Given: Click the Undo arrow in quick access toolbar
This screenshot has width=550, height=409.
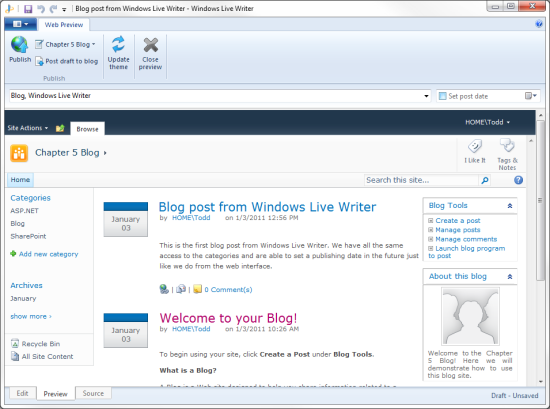Looking at the screenshot, I should tap(41, 8).
